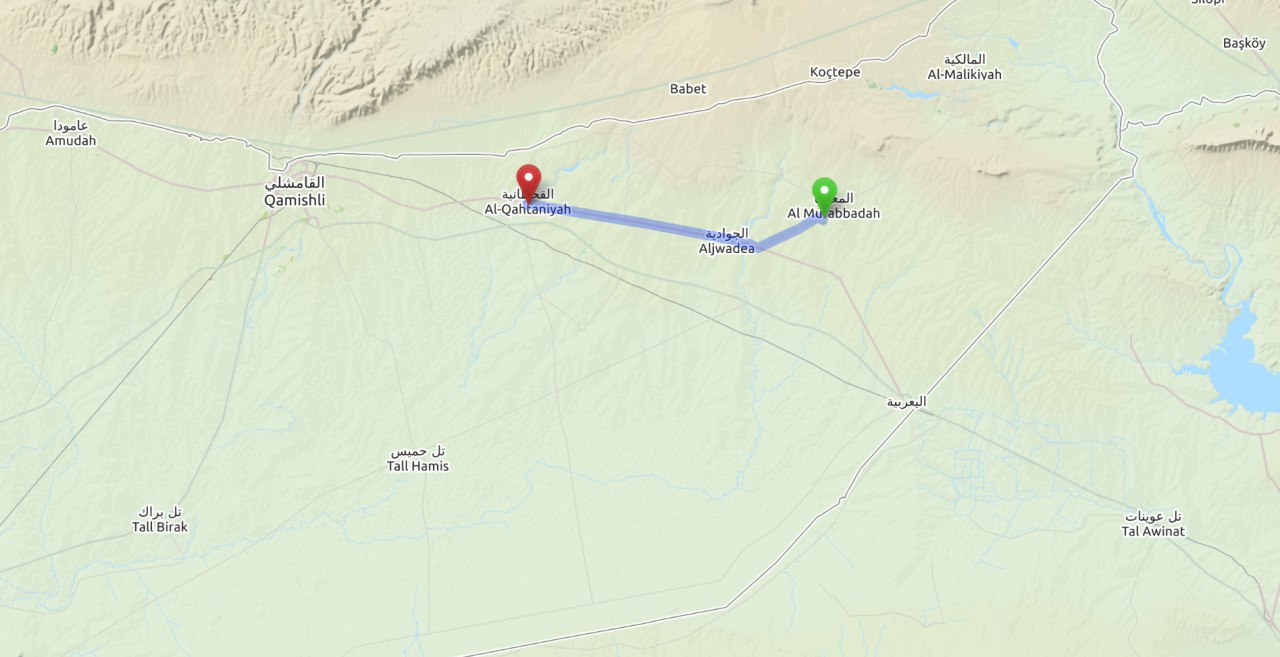Image resolution: width=1280 pixels, height=657 pixels.
Task: Click the green start marker pin
Action: [x=824, y=196]
